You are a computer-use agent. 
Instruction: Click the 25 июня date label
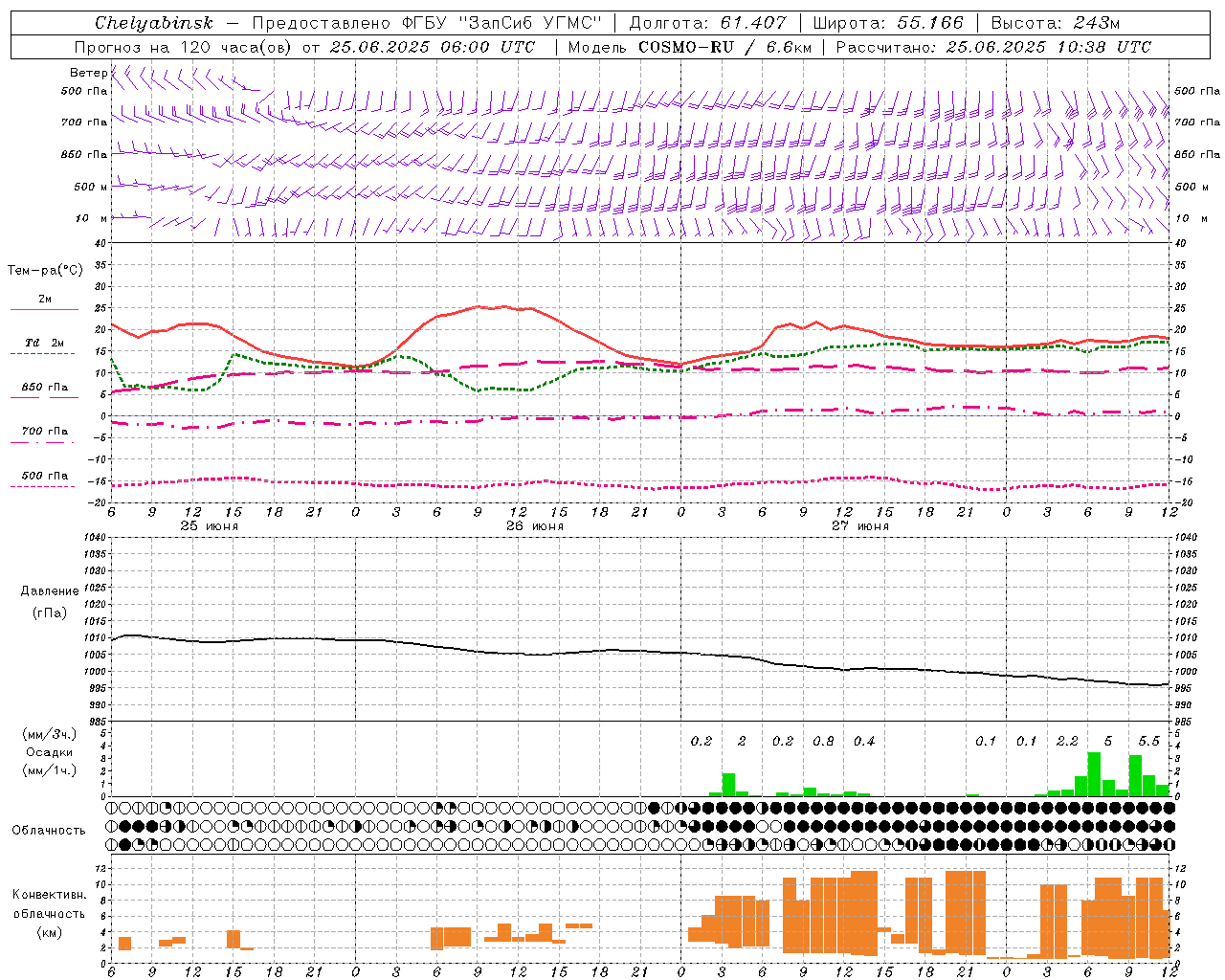point(210,526)
